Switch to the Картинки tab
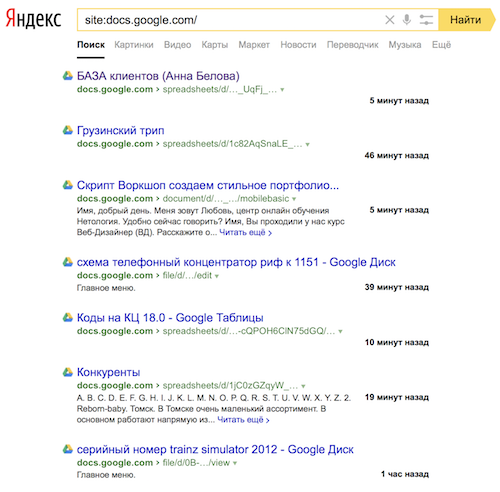The height and width of the screenshot is (492, 500). click(134, 45)
